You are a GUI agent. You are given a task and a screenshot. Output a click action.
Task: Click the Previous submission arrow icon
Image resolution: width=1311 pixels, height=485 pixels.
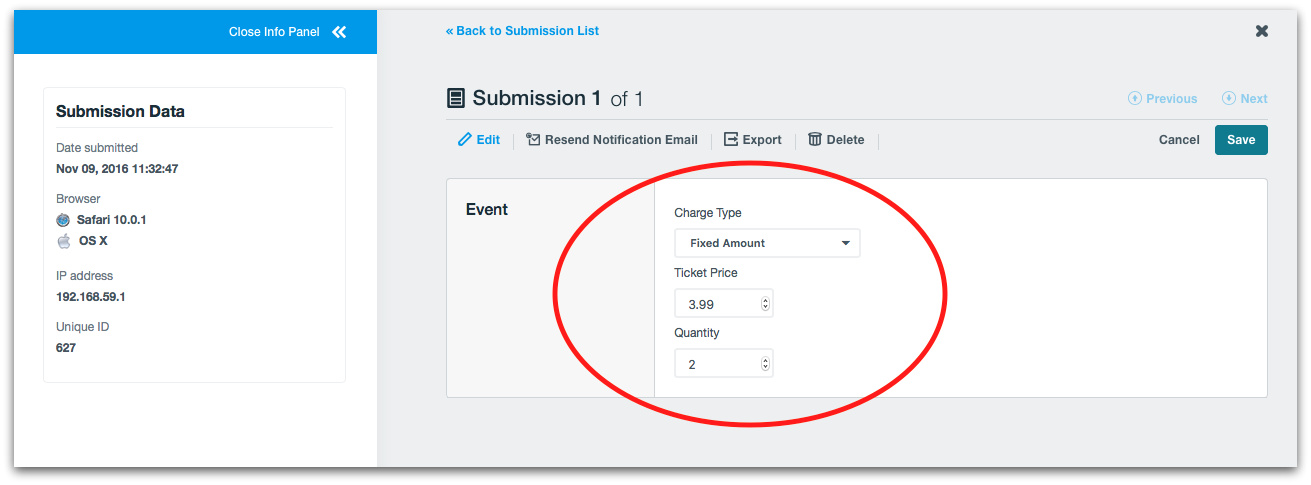pyautogui.click(x=1134, y=99)
